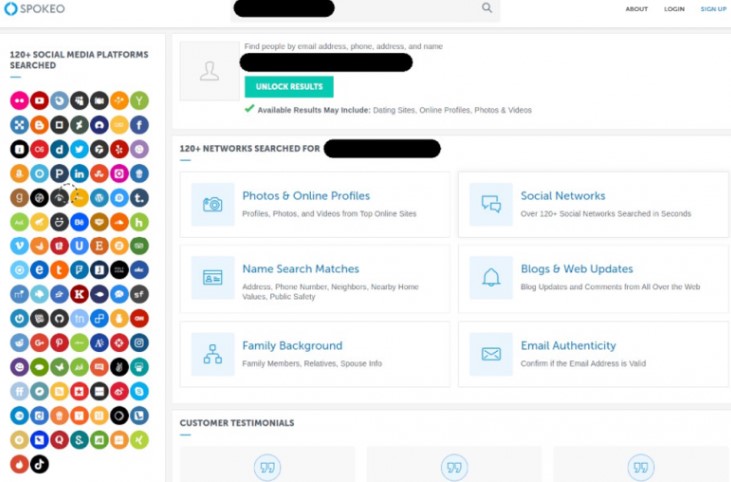Click the brown Goodreads g icon
Viewport: 731px width, 482px height.
tap(19, 198)
